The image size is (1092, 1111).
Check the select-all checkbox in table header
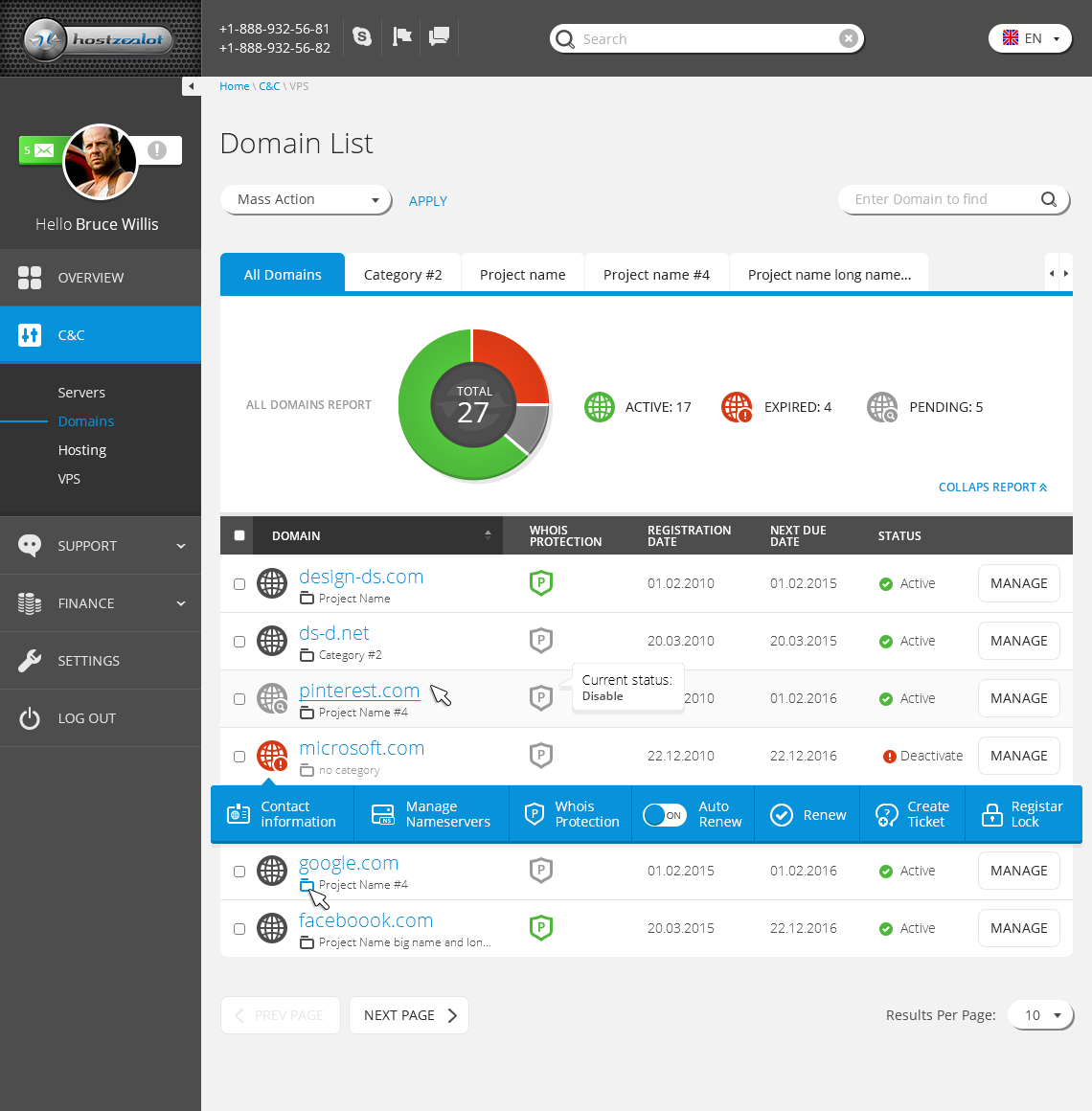coord(239,535)
